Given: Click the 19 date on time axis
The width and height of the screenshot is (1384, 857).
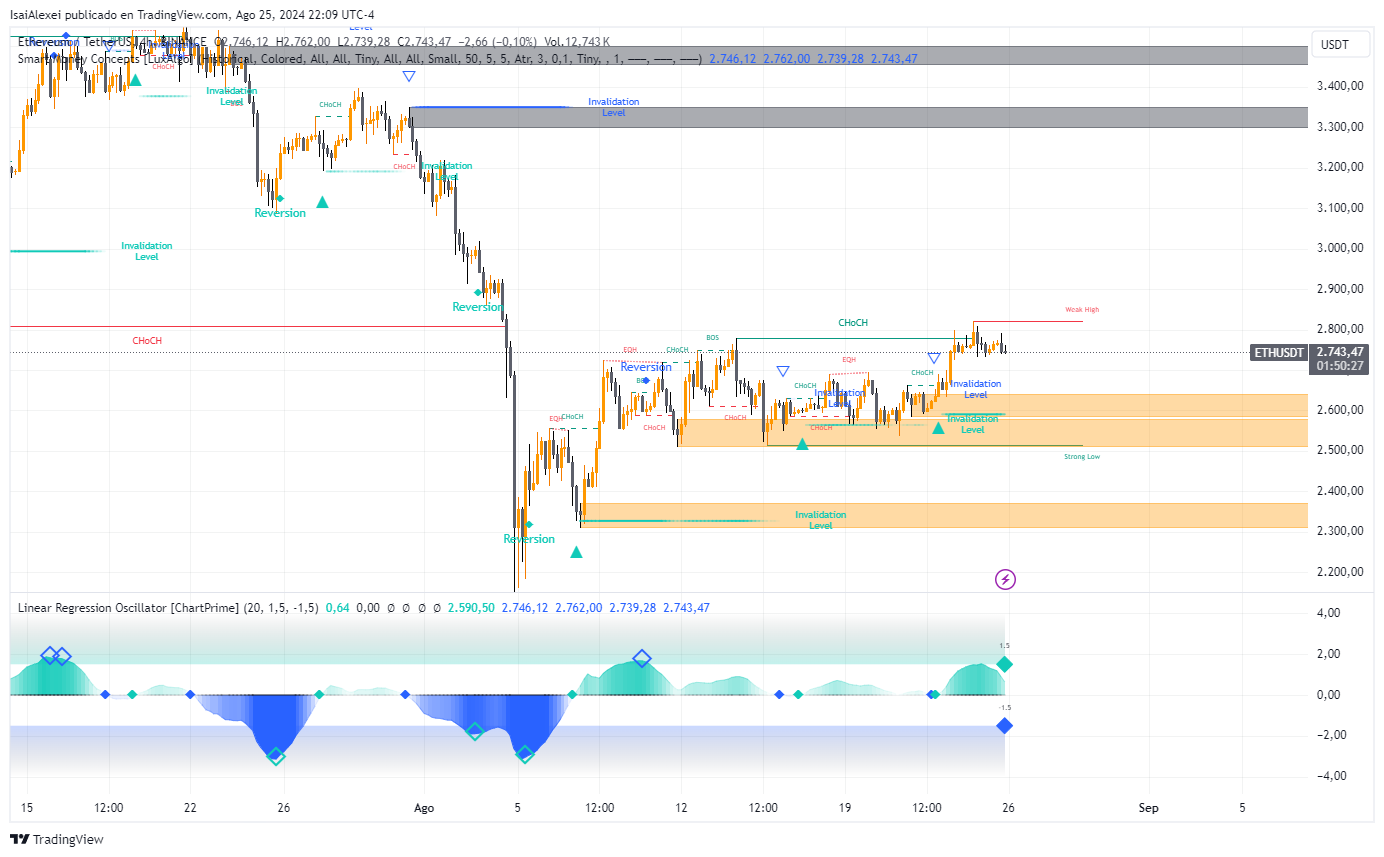Looking at the screenshot, I should point(845,807).
